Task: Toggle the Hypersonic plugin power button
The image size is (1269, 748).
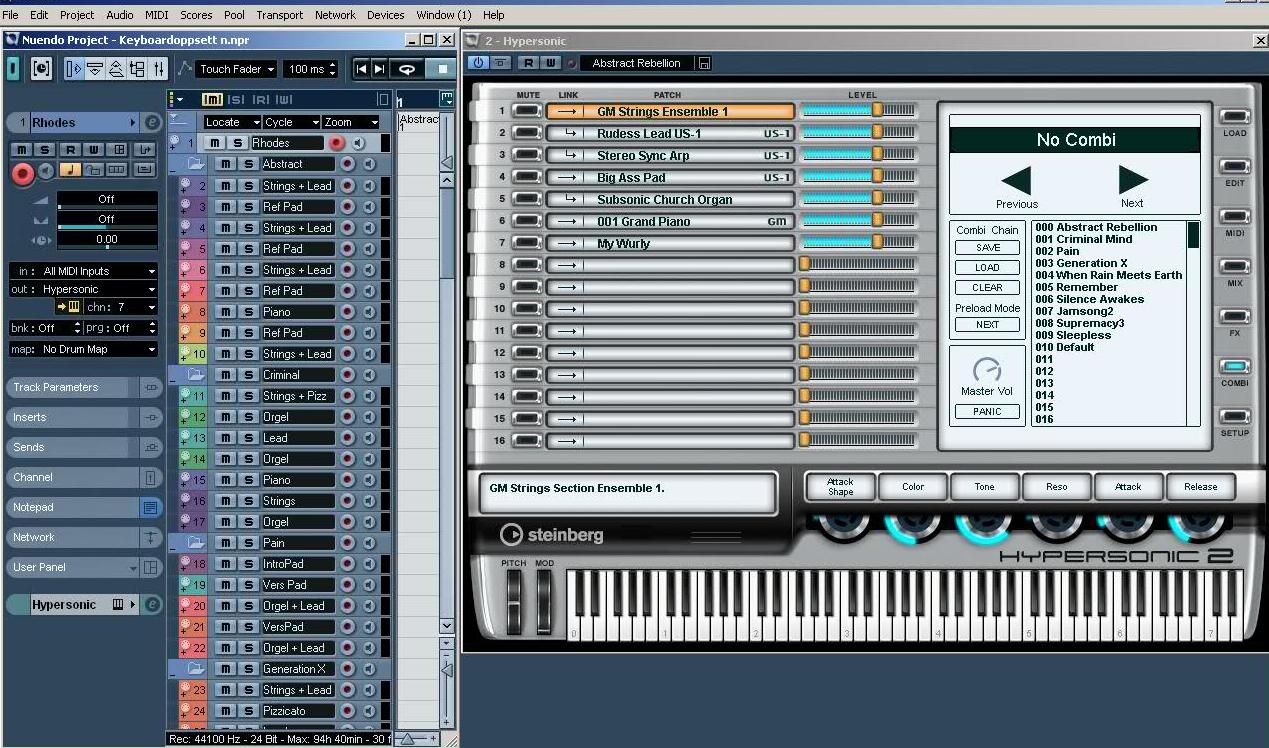Action: [x=478, y=63]
